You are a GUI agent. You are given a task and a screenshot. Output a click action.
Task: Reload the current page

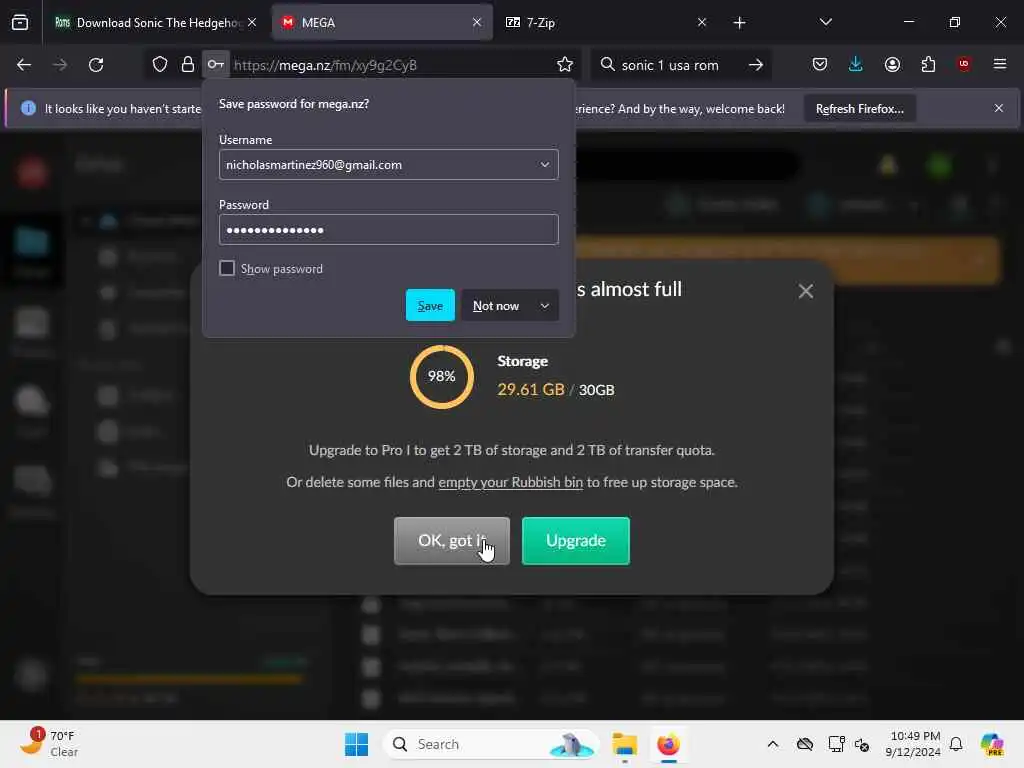click(97, 65)
